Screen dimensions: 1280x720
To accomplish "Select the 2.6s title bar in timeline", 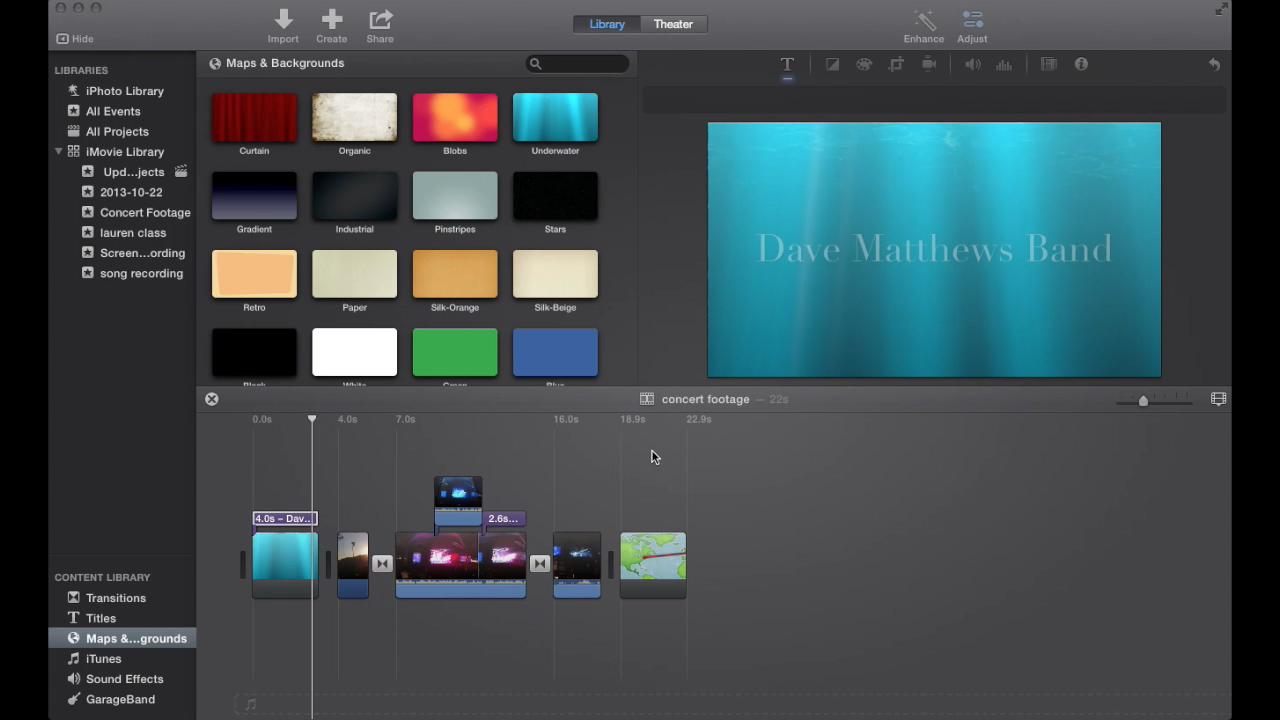I will click(x=504, y=518).
